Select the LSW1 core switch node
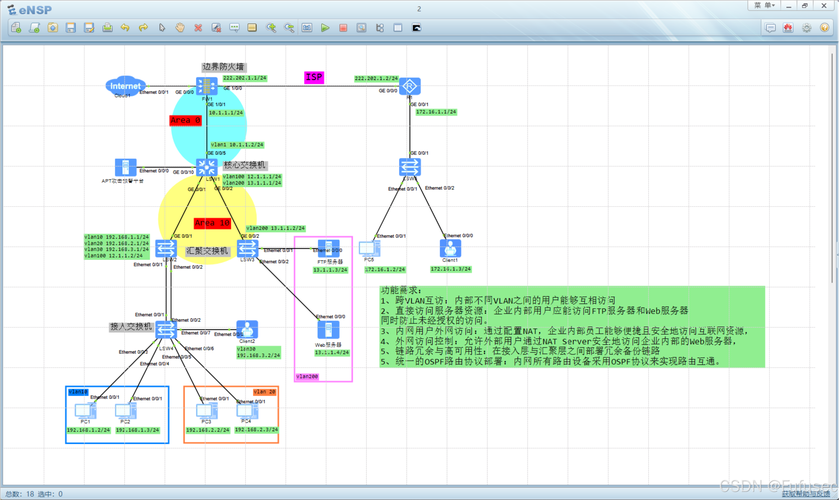The width and height of the screenshot is (839, 500). click(x=207, y=167)
